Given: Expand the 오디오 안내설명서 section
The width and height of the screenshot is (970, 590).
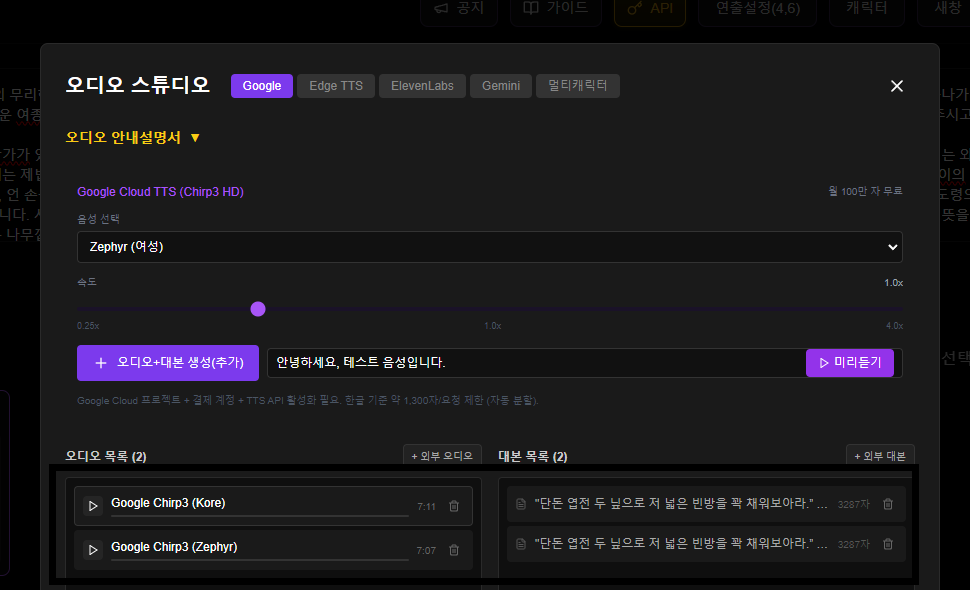Looking at the screenshot, I should click(x=133, y=138).
